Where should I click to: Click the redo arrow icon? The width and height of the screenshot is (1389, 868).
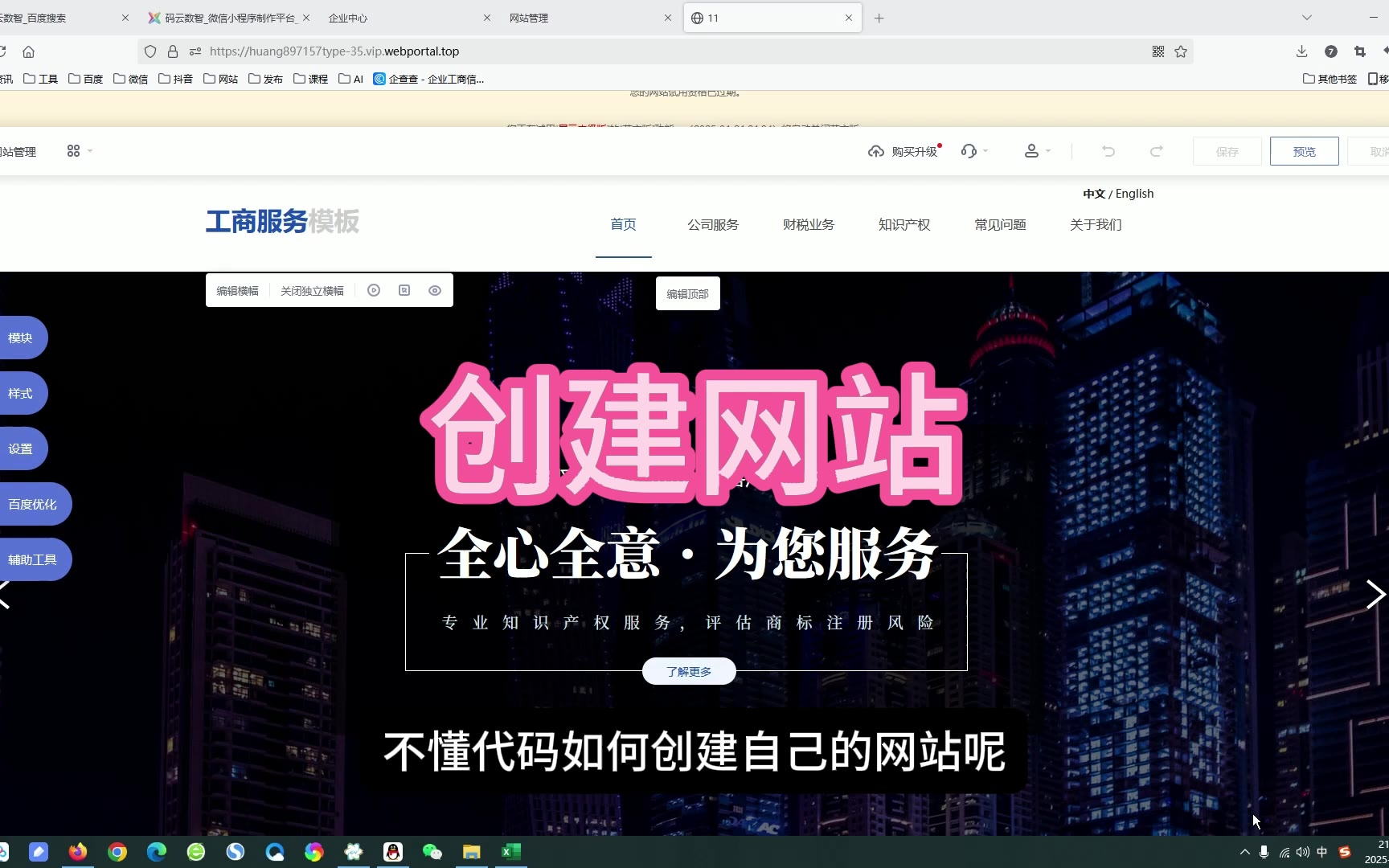click(x=1157, y=151)
